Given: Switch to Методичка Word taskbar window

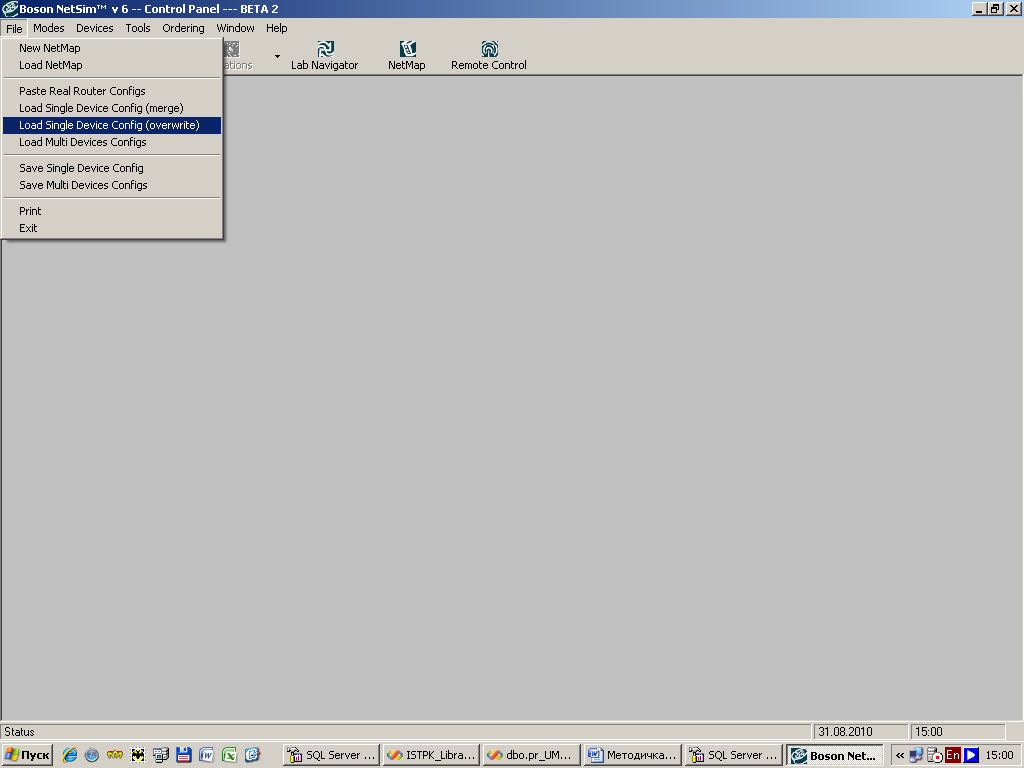Looking at the screenshot, I should pyautogui.click(x=633, y=755).
